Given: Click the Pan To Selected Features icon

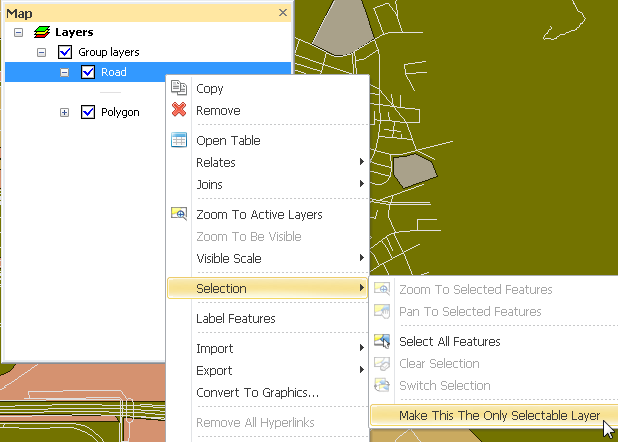Looking at the screenshot, I should [382, 311].
